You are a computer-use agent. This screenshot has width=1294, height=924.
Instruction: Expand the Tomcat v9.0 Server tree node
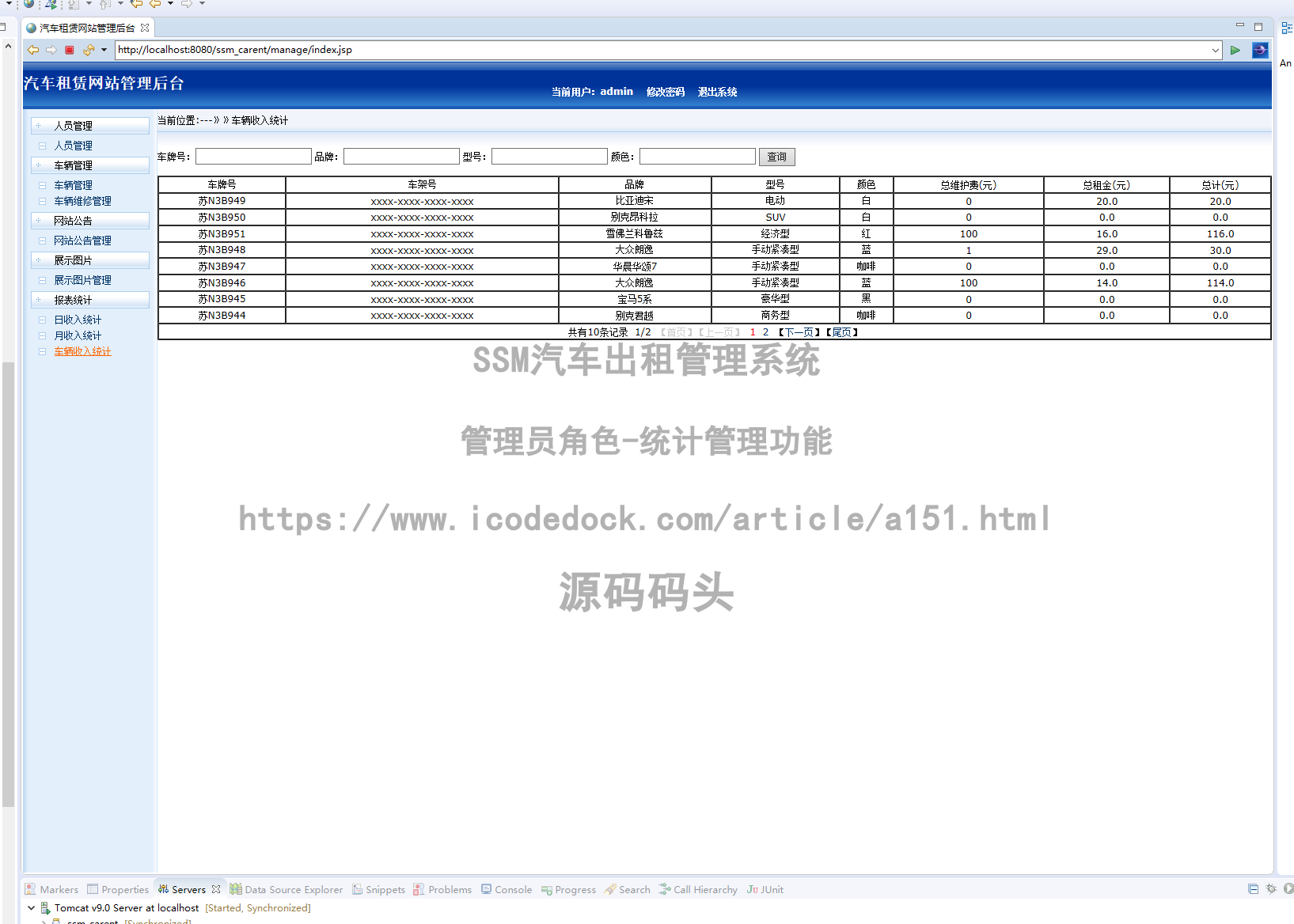tap(31, 907)
